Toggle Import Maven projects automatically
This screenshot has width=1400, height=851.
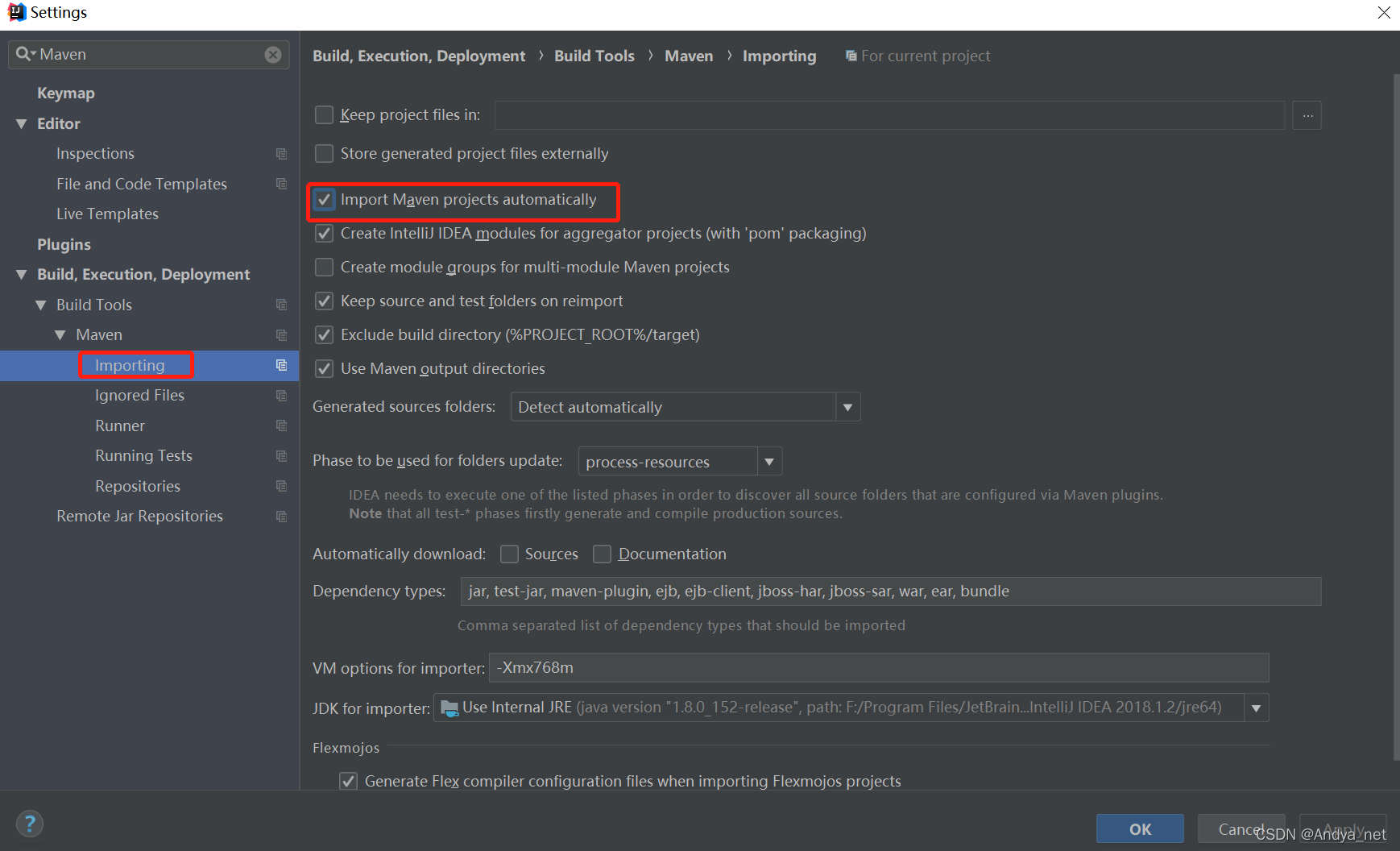click(x=324, y=199)
